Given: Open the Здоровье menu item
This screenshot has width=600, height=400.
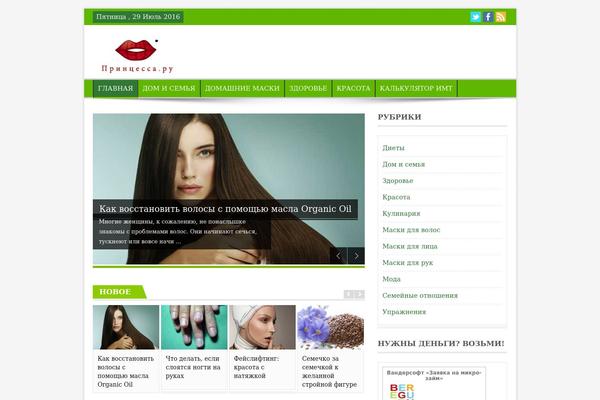Looking at the screenshot, I should [x=308, y=88].
